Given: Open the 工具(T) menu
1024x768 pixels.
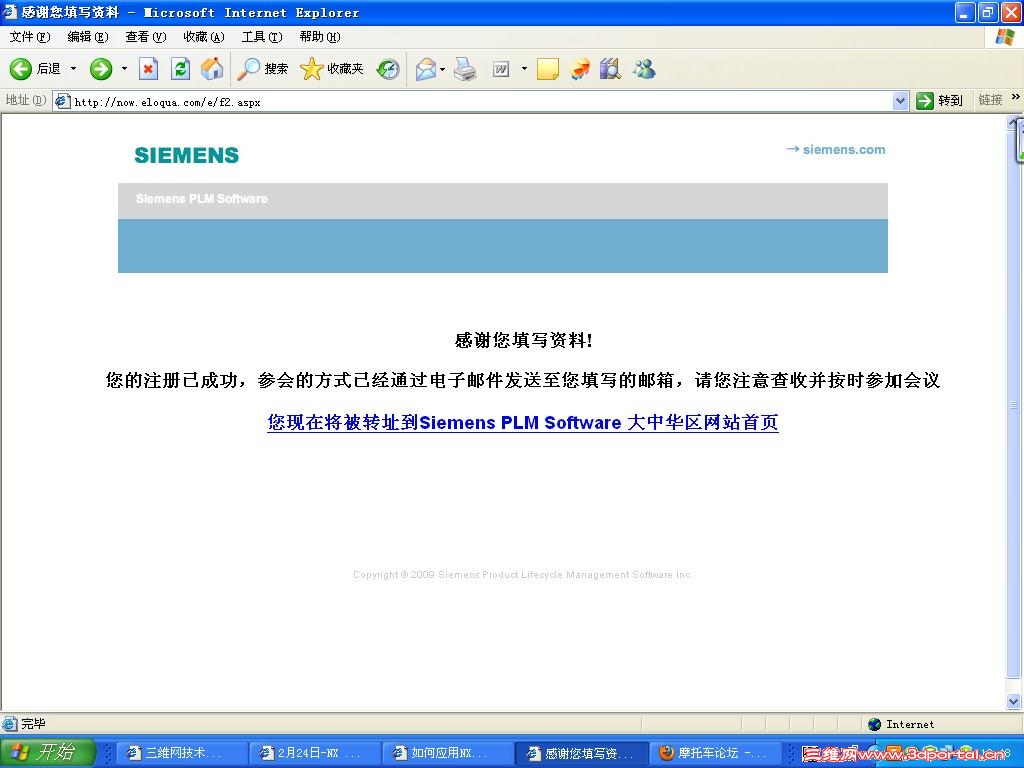Looking at the screenshot, I should click(x=262, y=37).
